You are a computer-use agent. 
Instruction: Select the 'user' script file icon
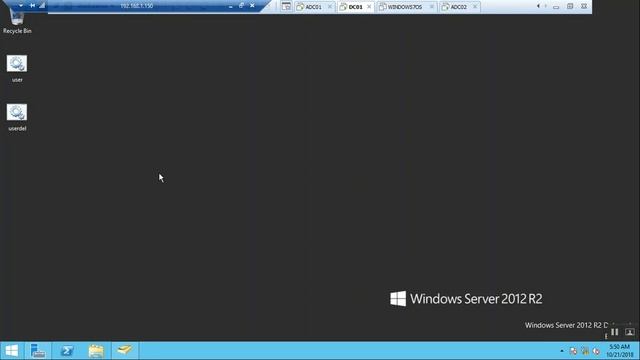click(17, 68)
